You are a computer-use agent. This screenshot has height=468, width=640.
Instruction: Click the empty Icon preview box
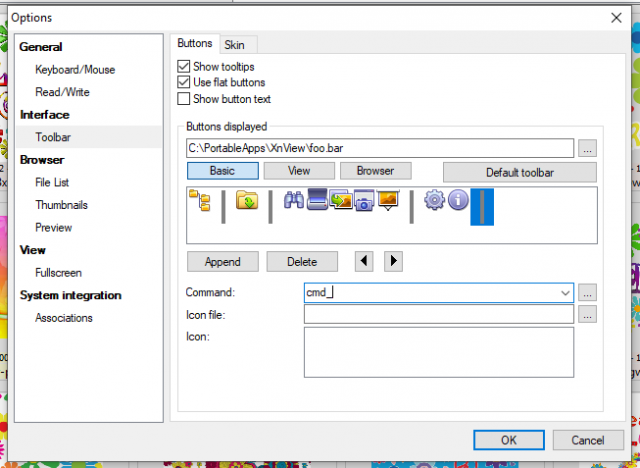(439, 352)
